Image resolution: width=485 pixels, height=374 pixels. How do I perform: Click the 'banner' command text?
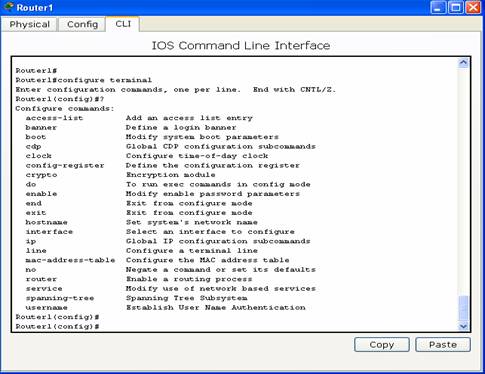point(41,128)
